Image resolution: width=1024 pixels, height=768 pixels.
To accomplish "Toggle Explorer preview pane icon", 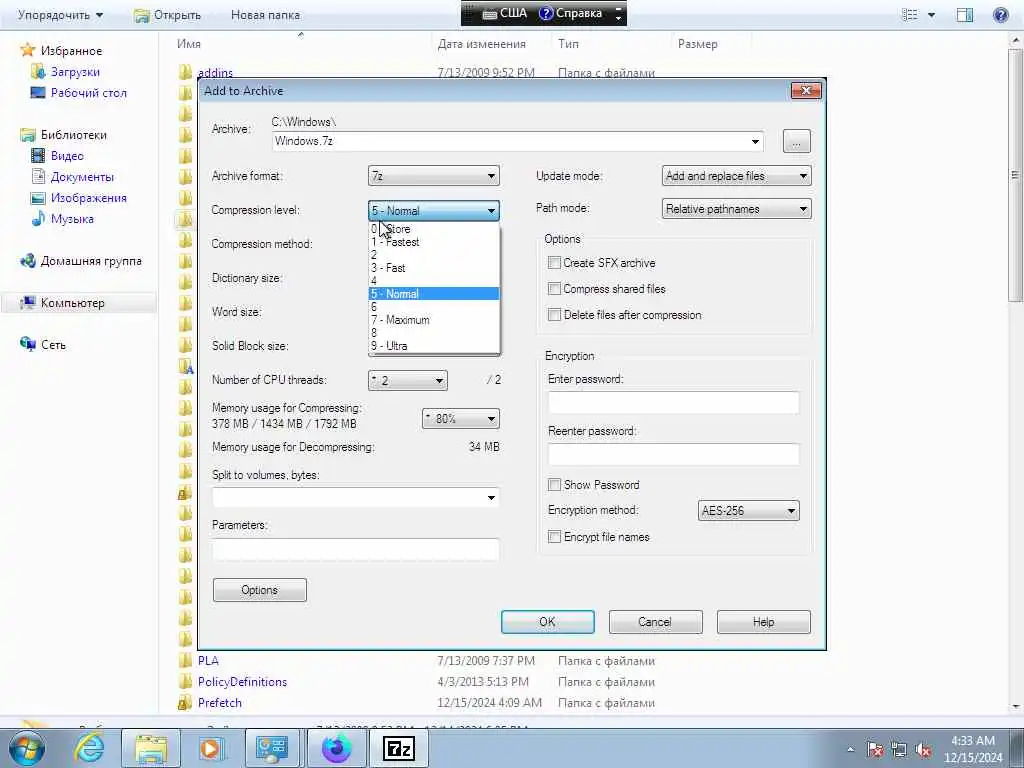I will 965,14.
